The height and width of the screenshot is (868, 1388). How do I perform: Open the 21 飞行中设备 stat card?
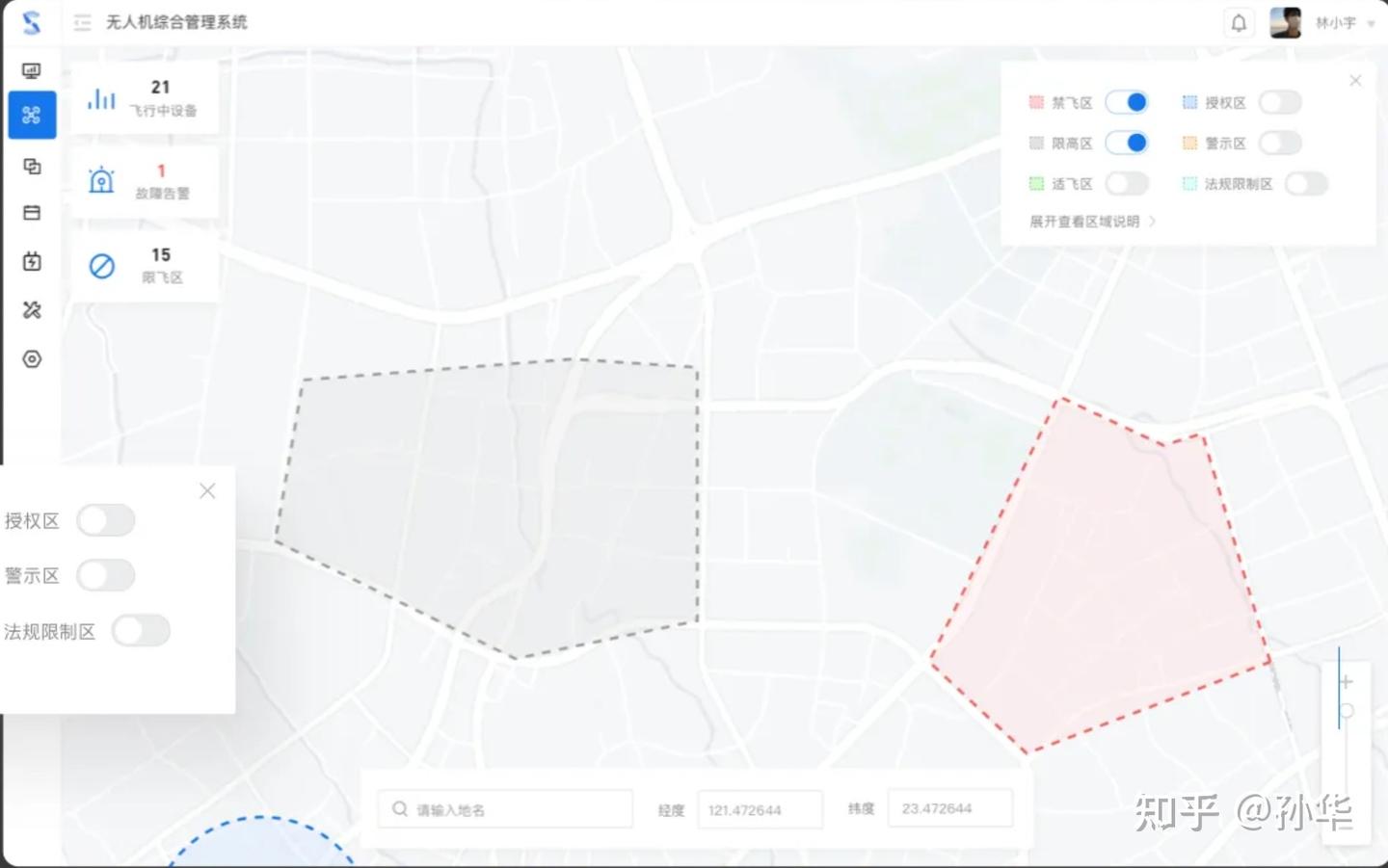pyautogui.click(x=145, y=97)
